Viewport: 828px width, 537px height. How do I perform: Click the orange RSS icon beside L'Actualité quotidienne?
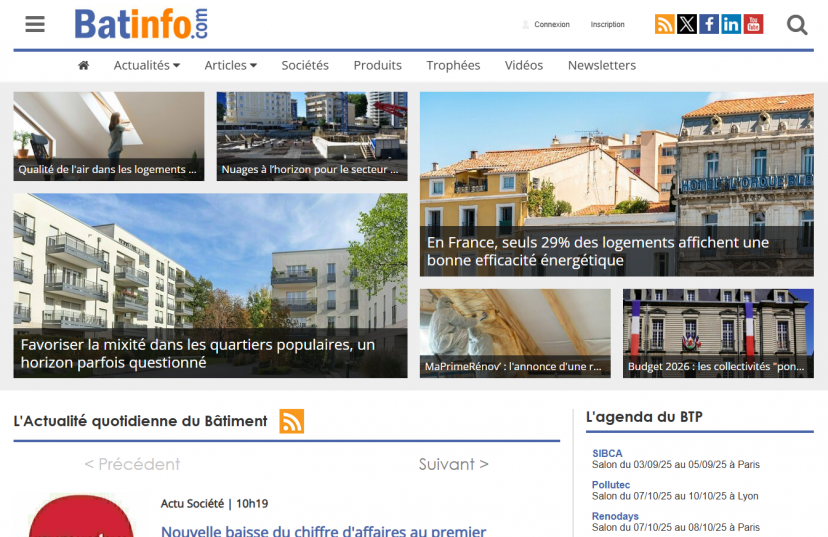[291, 421]
